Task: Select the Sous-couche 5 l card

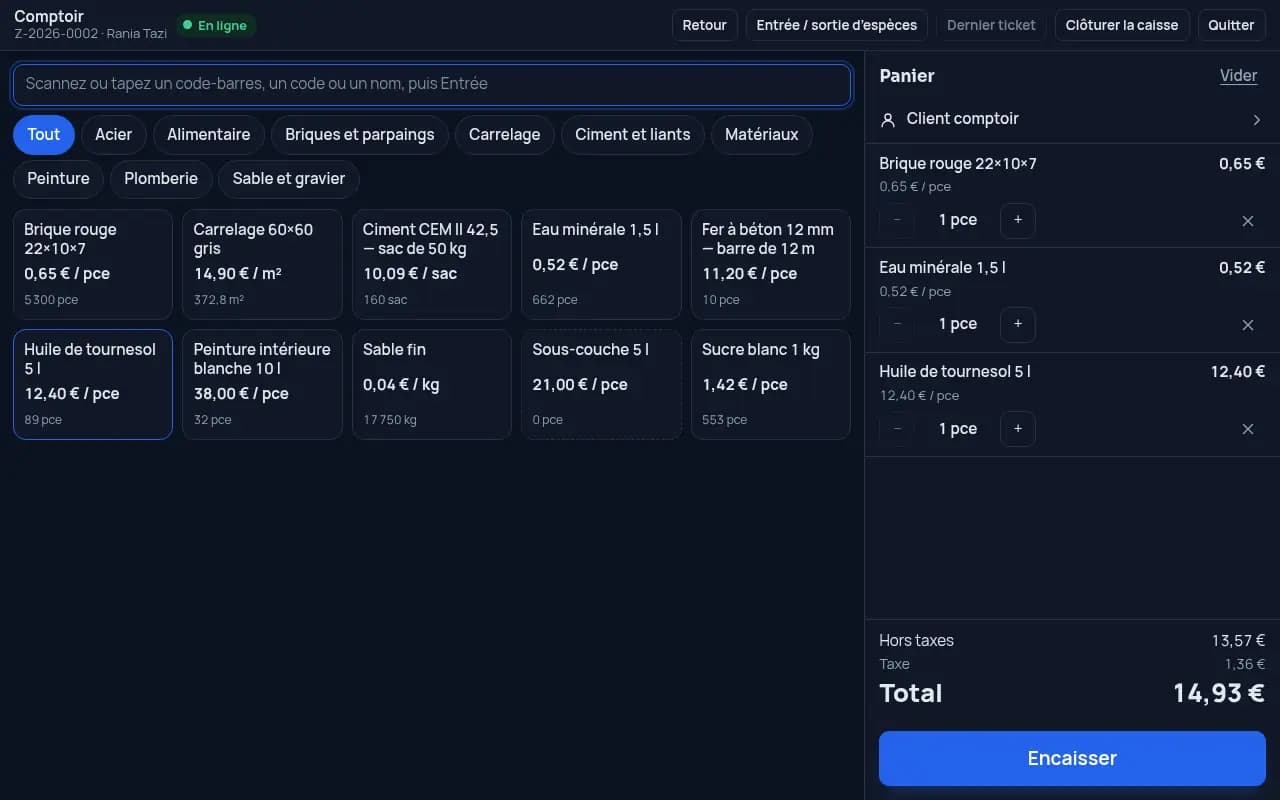Action: (x=601, y=384)
